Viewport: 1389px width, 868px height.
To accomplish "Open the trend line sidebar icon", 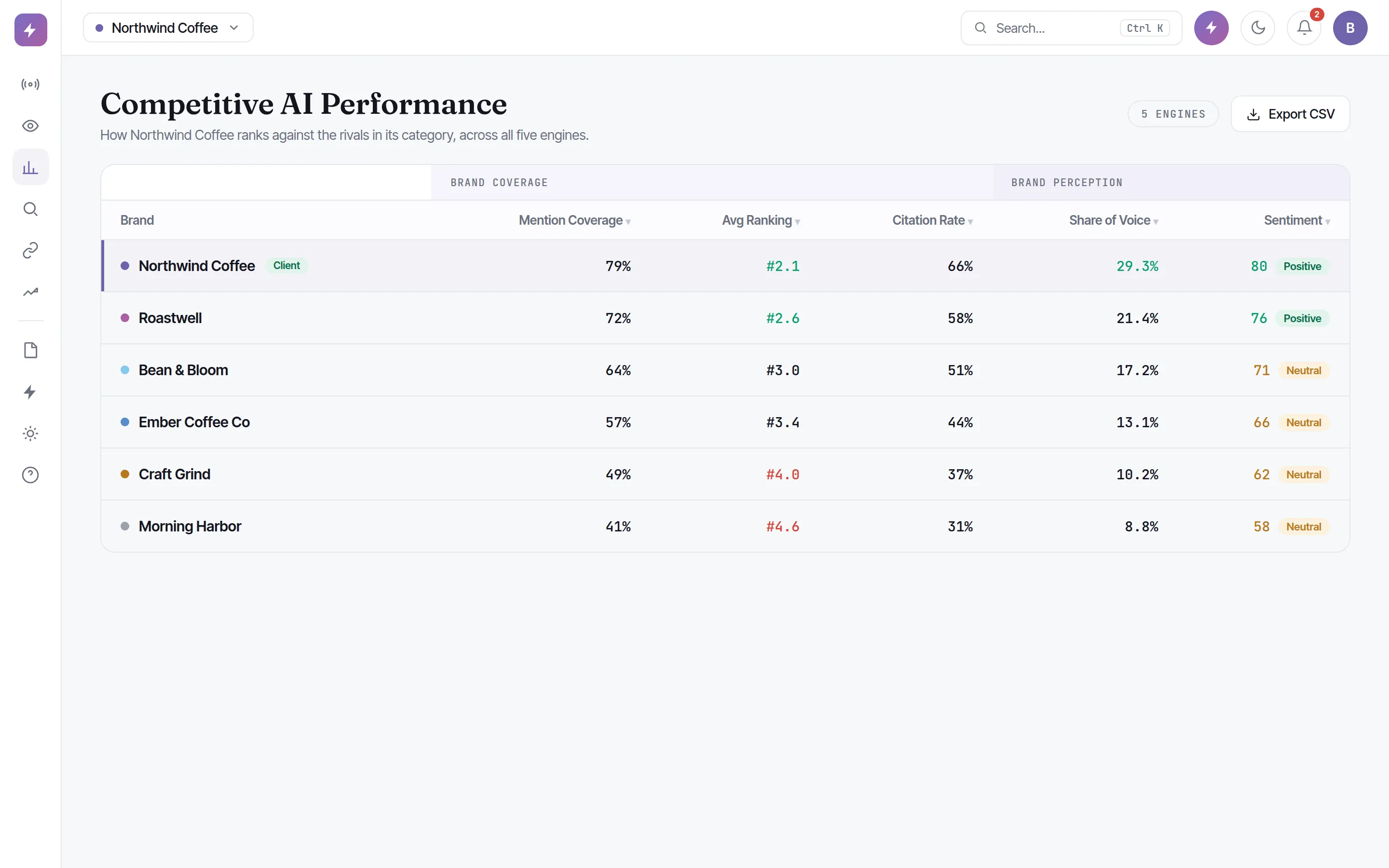I will tap(30, 292).
